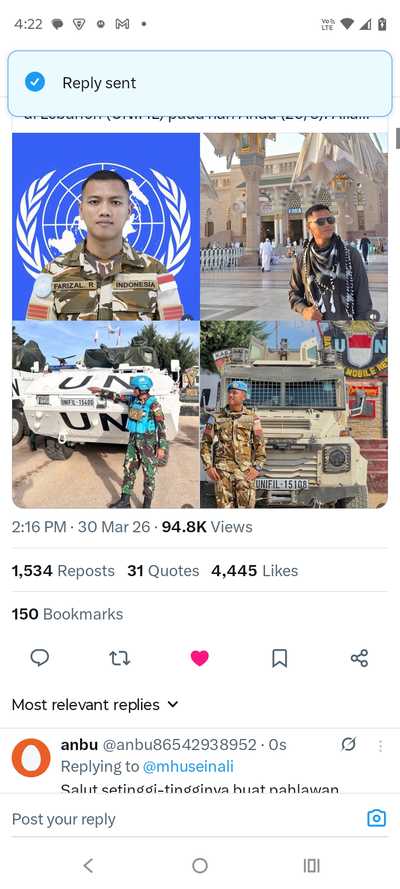
Task: View the 31 Quotes list
Action: click(163, 570)
